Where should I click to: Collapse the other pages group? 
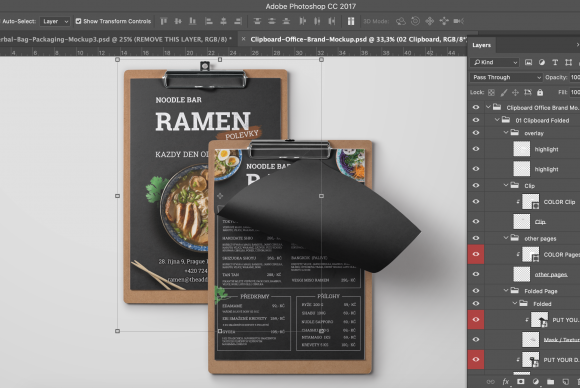(506, 238)
